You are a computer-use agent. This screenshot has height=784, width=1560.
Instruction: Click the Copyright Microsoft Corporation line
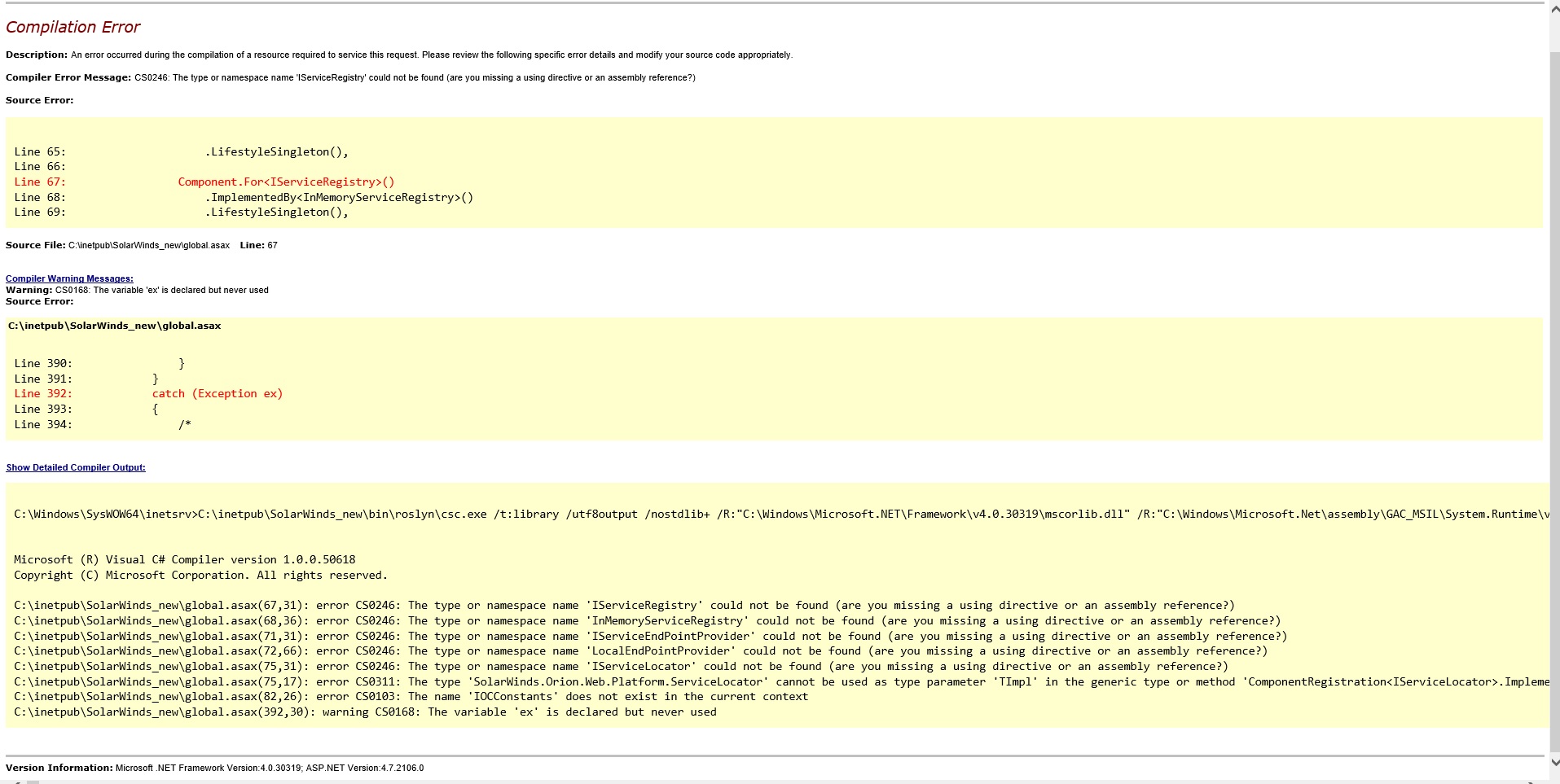click(x=200, y=576)
